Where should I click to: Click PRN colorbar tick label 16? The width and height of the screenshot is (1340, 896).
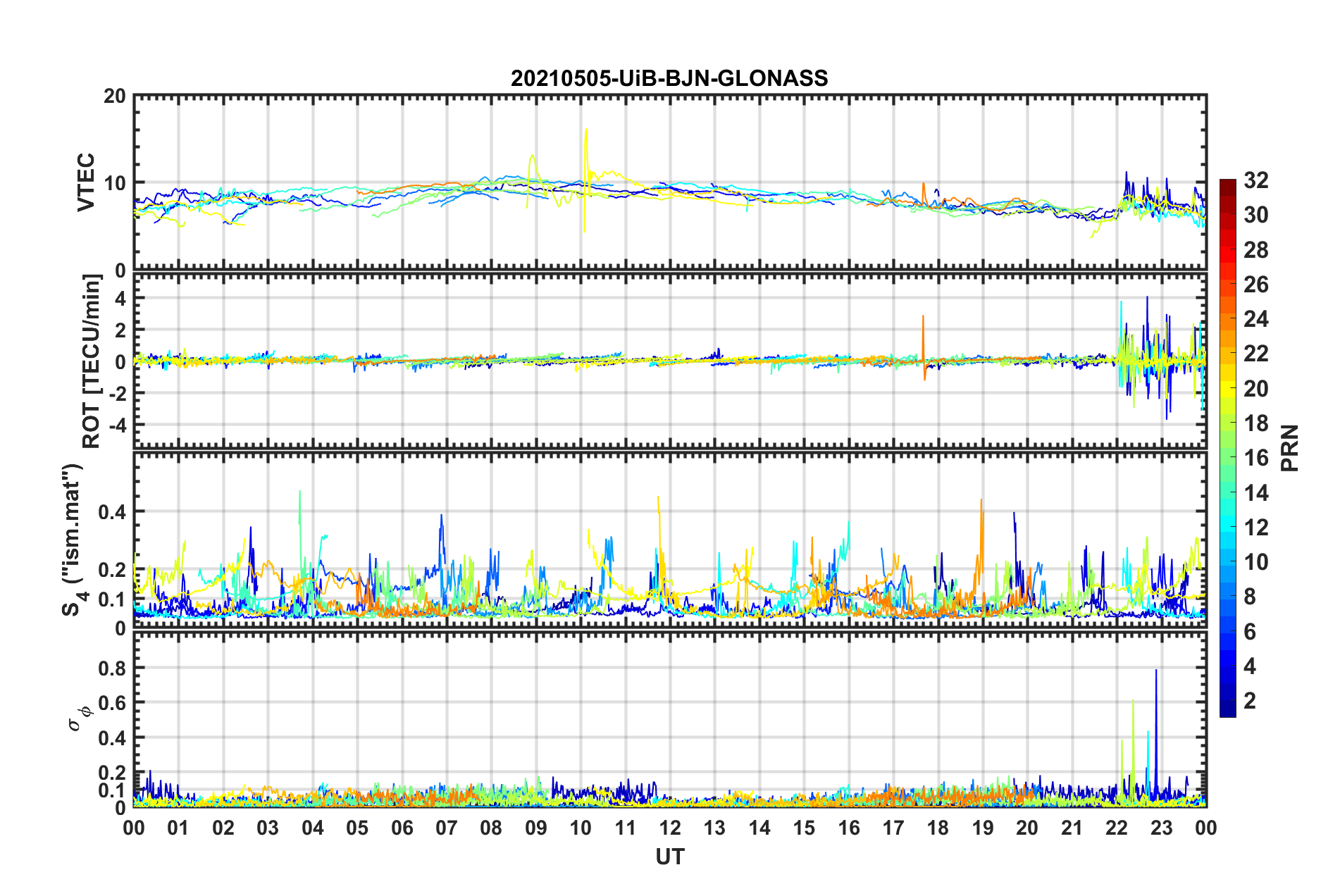(x=1256, y=458)
